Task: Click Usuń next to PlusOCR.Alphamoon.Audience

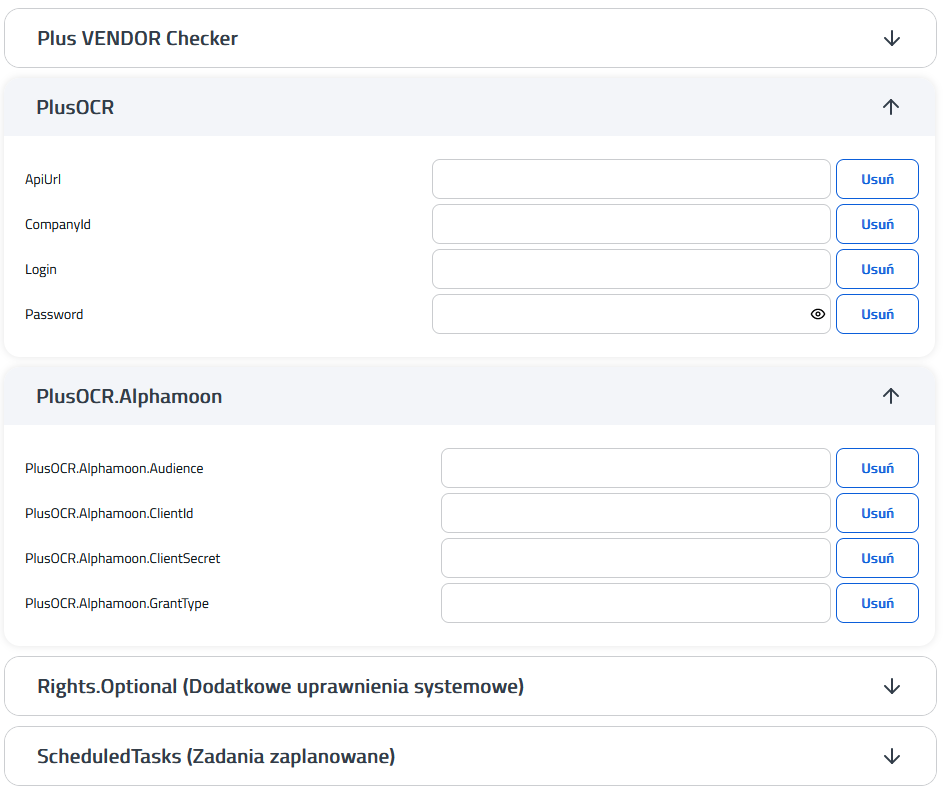Action: click(x=877, y=468)
